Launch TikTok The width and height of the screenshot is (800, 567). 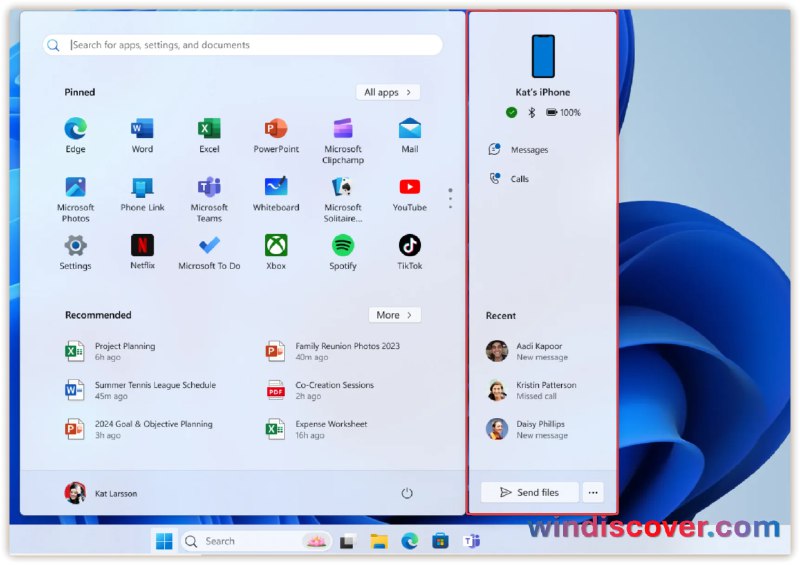point(410,252)
